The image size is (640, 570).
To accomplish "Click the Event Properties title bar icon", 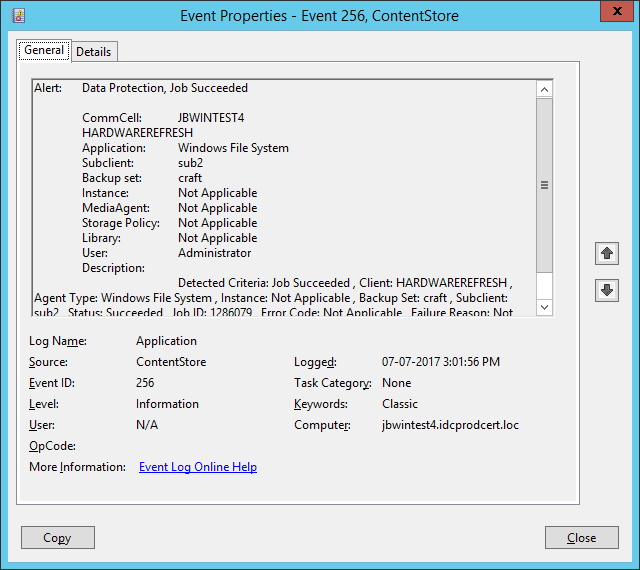I will point(19,15).
